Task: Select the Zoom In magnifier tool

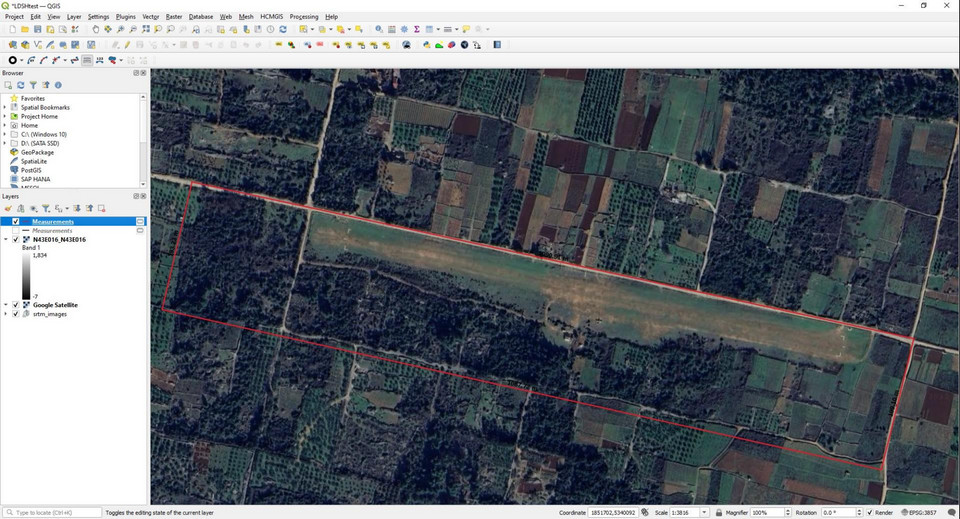Action: 121,29
